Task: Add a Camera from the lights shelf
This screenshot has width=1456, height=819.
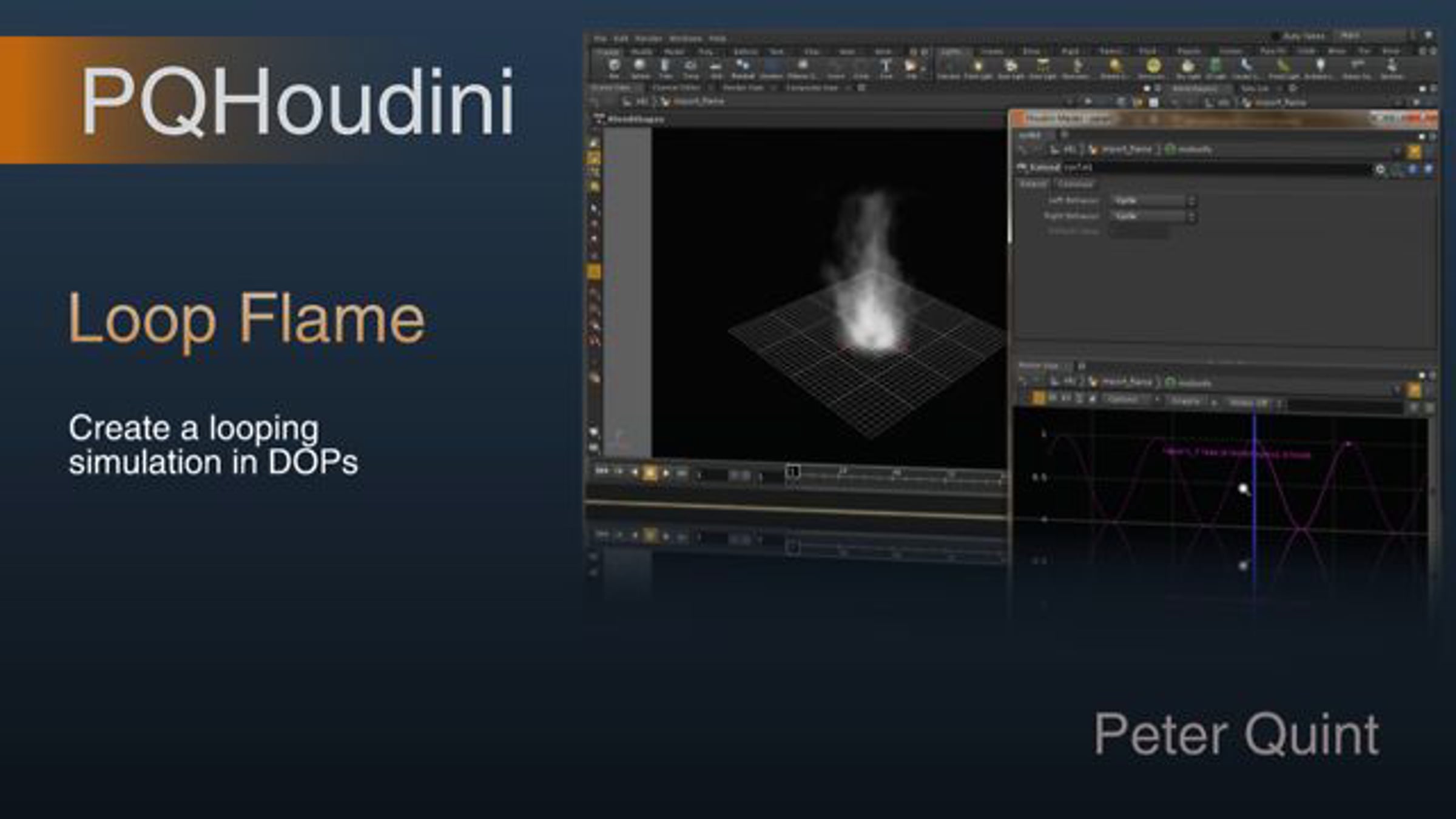Action: pyautogui.click(x=948, y=68)
